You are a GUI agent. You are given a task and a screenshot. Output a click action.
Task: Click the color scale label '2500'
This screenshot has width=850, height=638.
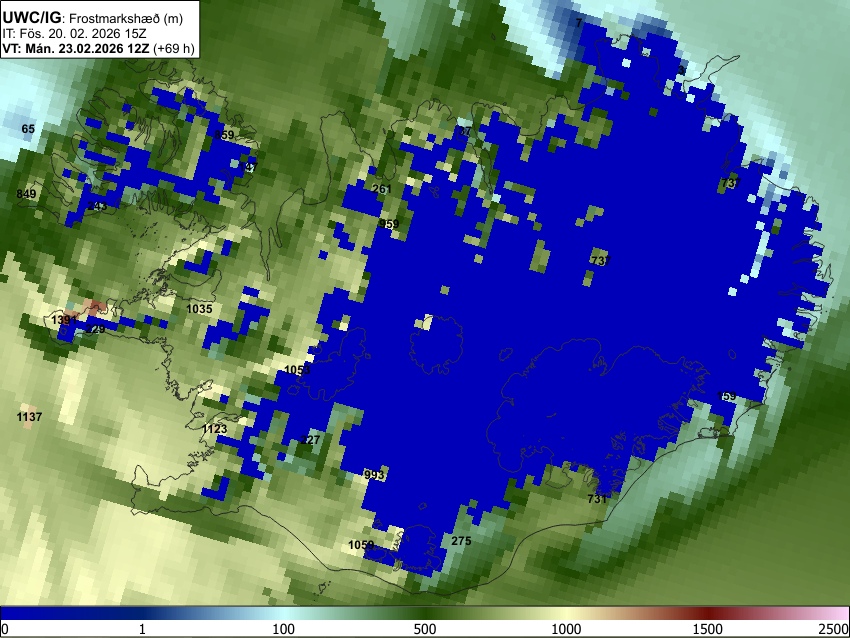[835, 629]
